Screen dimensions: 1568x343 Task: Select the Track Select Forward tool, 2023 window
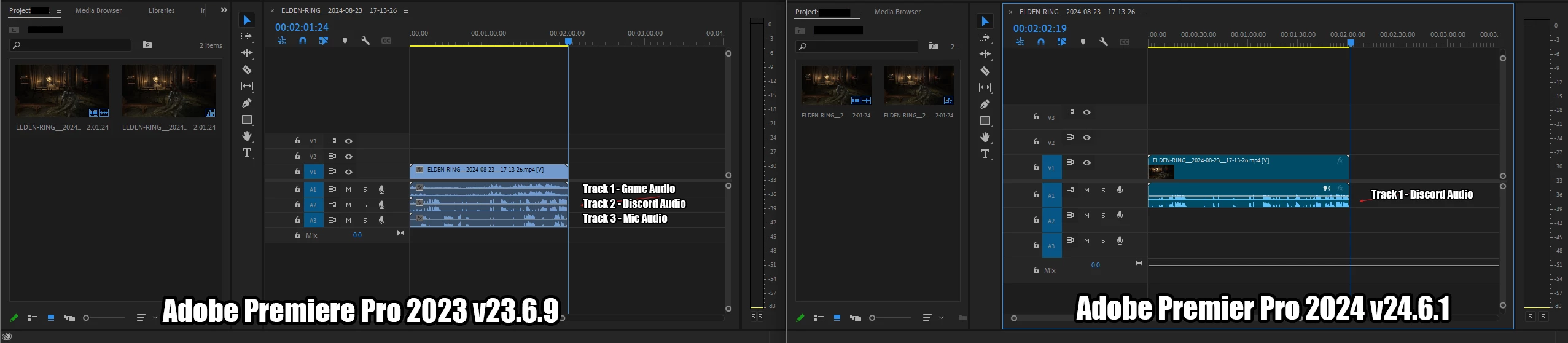(x=247, y=37)
